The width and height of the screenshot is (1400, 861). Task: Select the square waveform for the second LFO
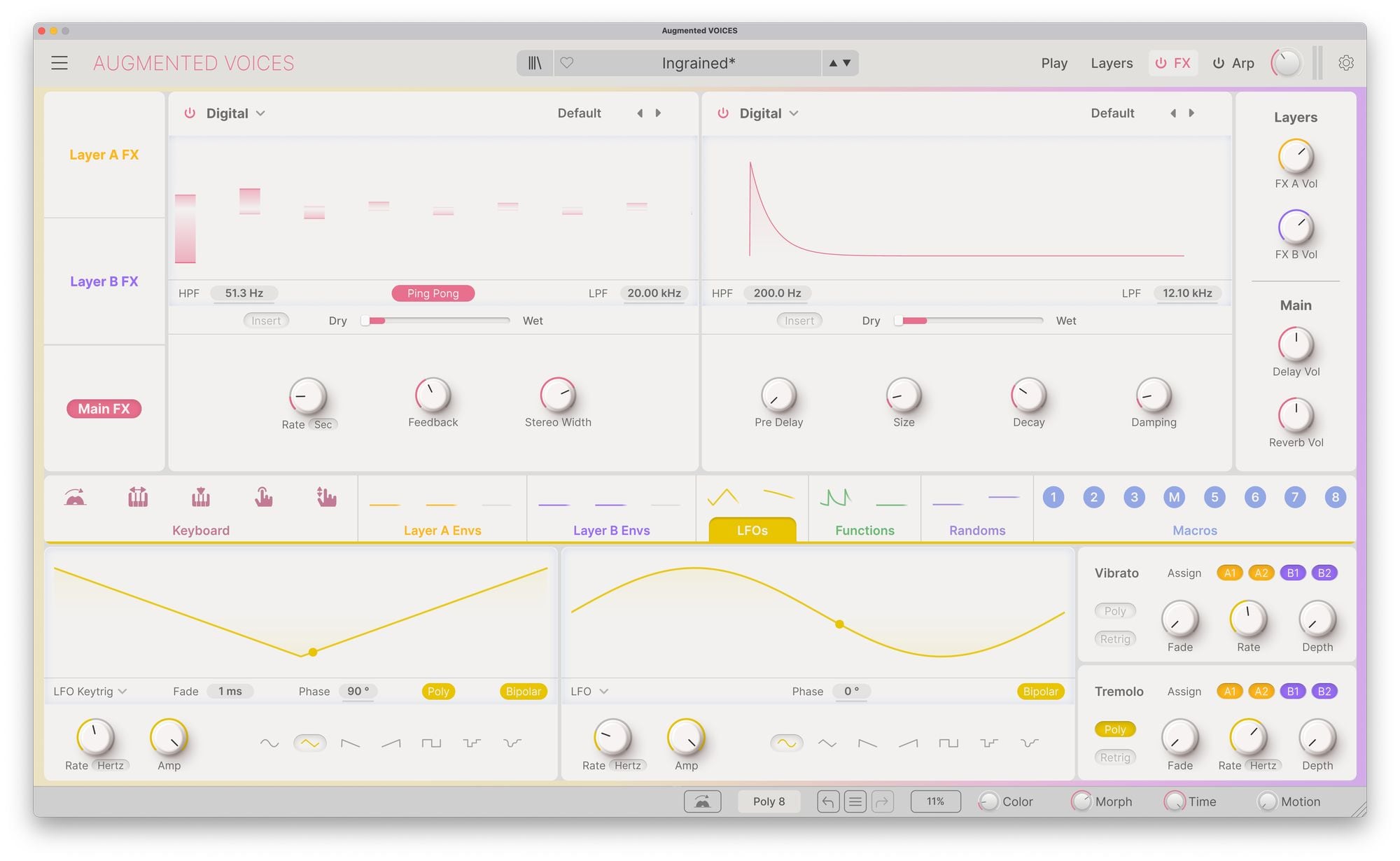click(x=948, y=743)
